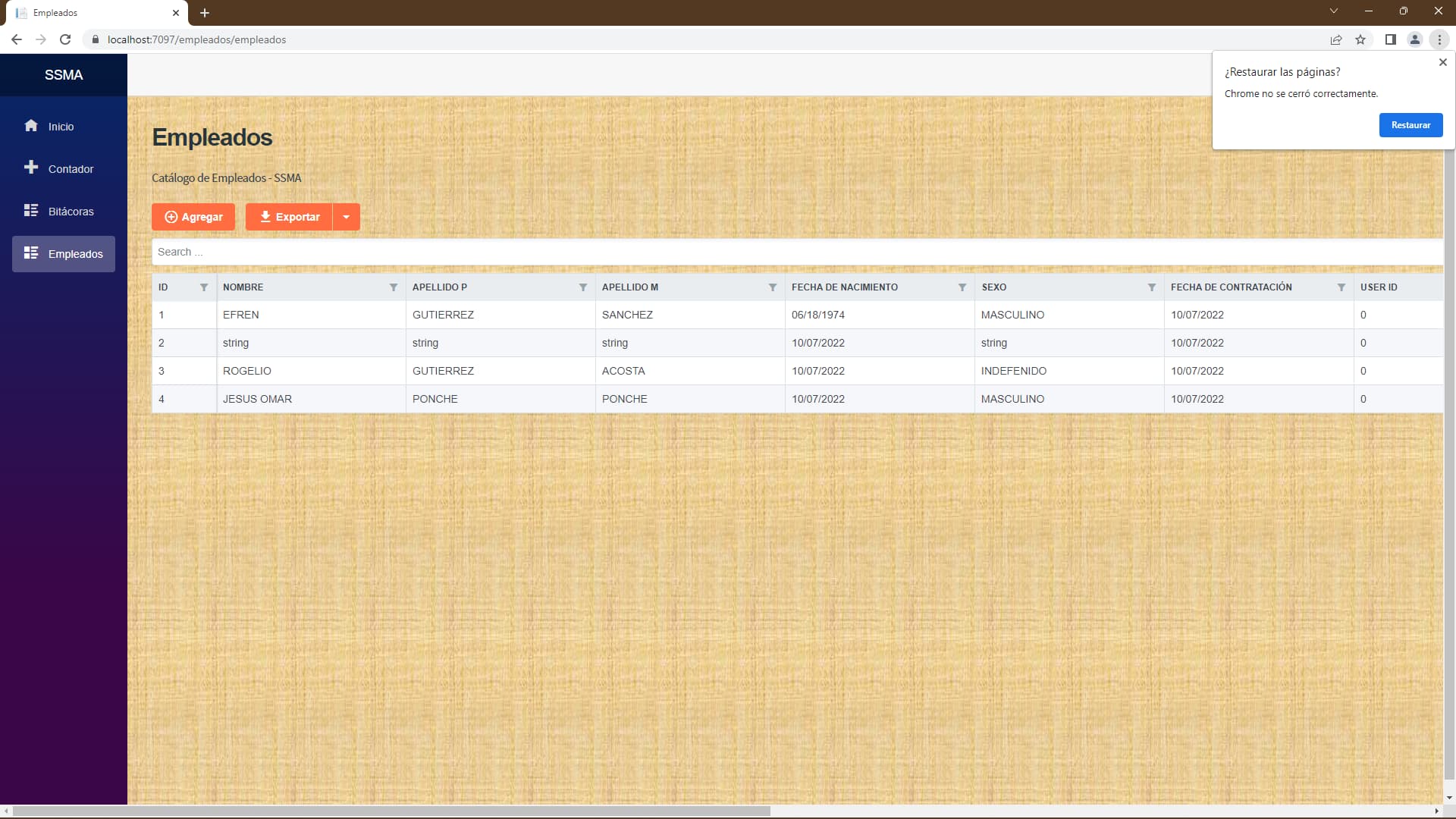
Task: Click the Agregar button
Action: [x=193, y=217]
